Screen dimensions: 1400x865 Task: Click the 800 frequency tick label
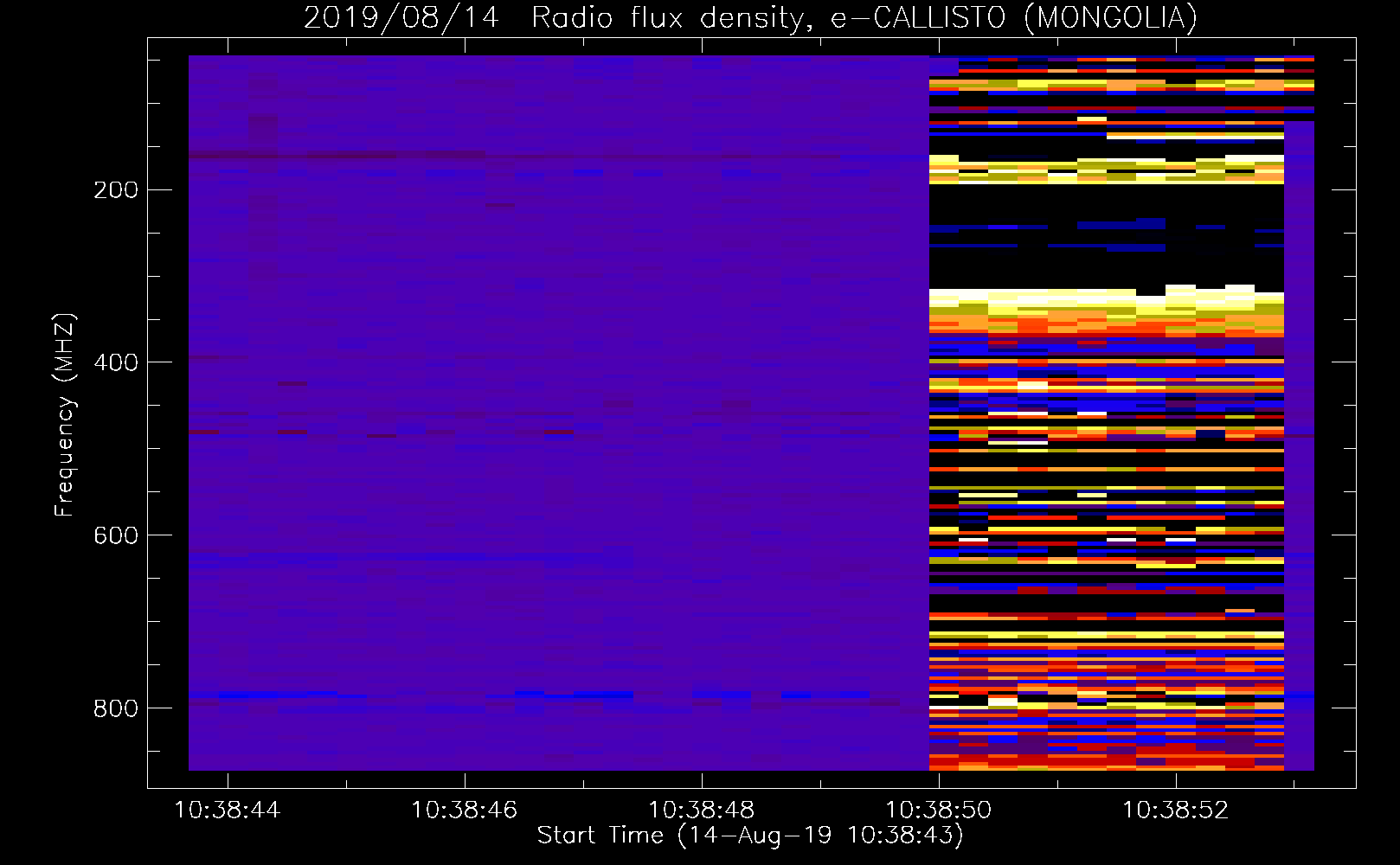[x=116, y=709]
